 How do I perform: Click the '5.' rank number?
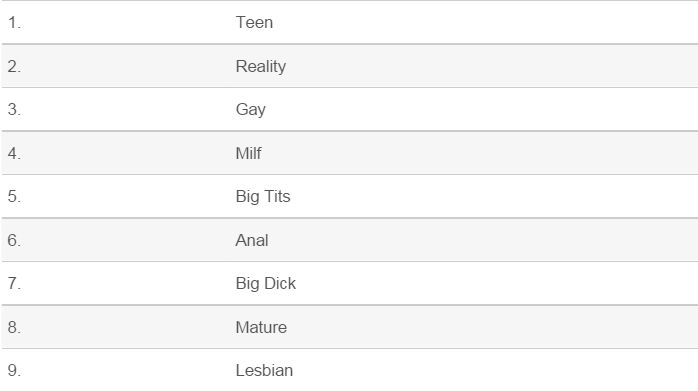(14, 196)
